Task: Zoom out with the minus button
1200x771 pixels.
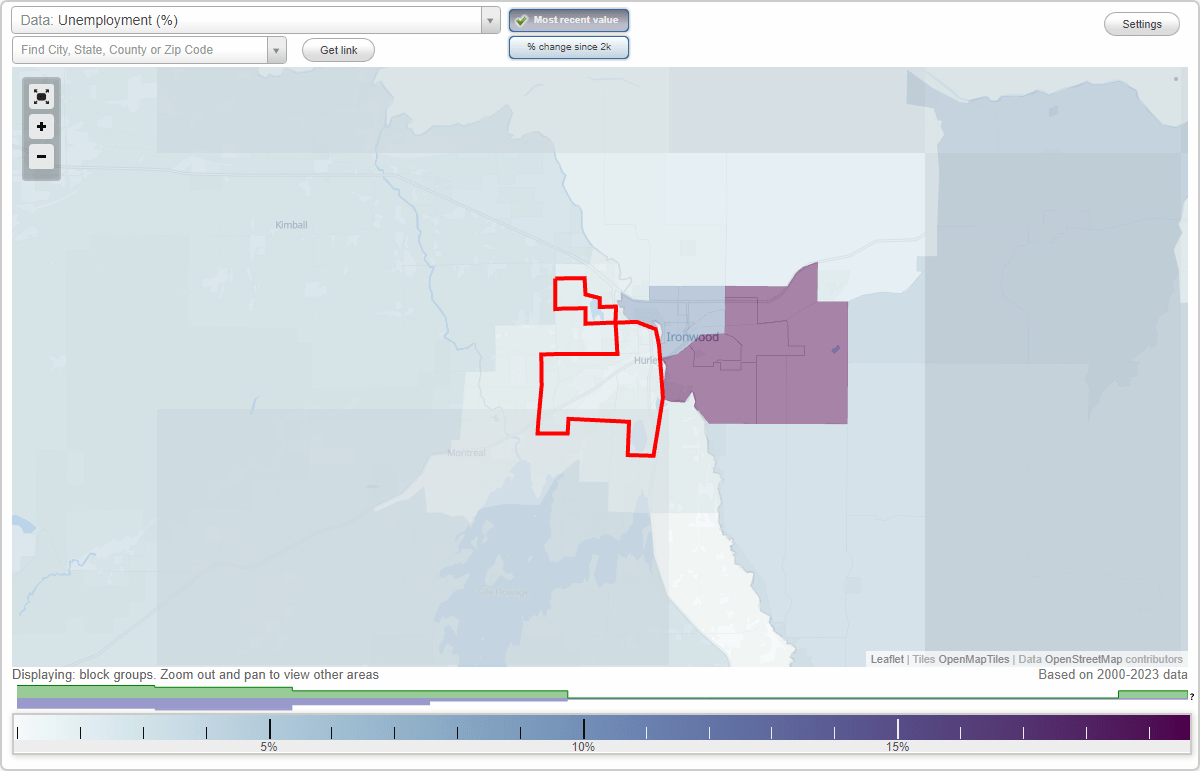Action: [41, 156]
